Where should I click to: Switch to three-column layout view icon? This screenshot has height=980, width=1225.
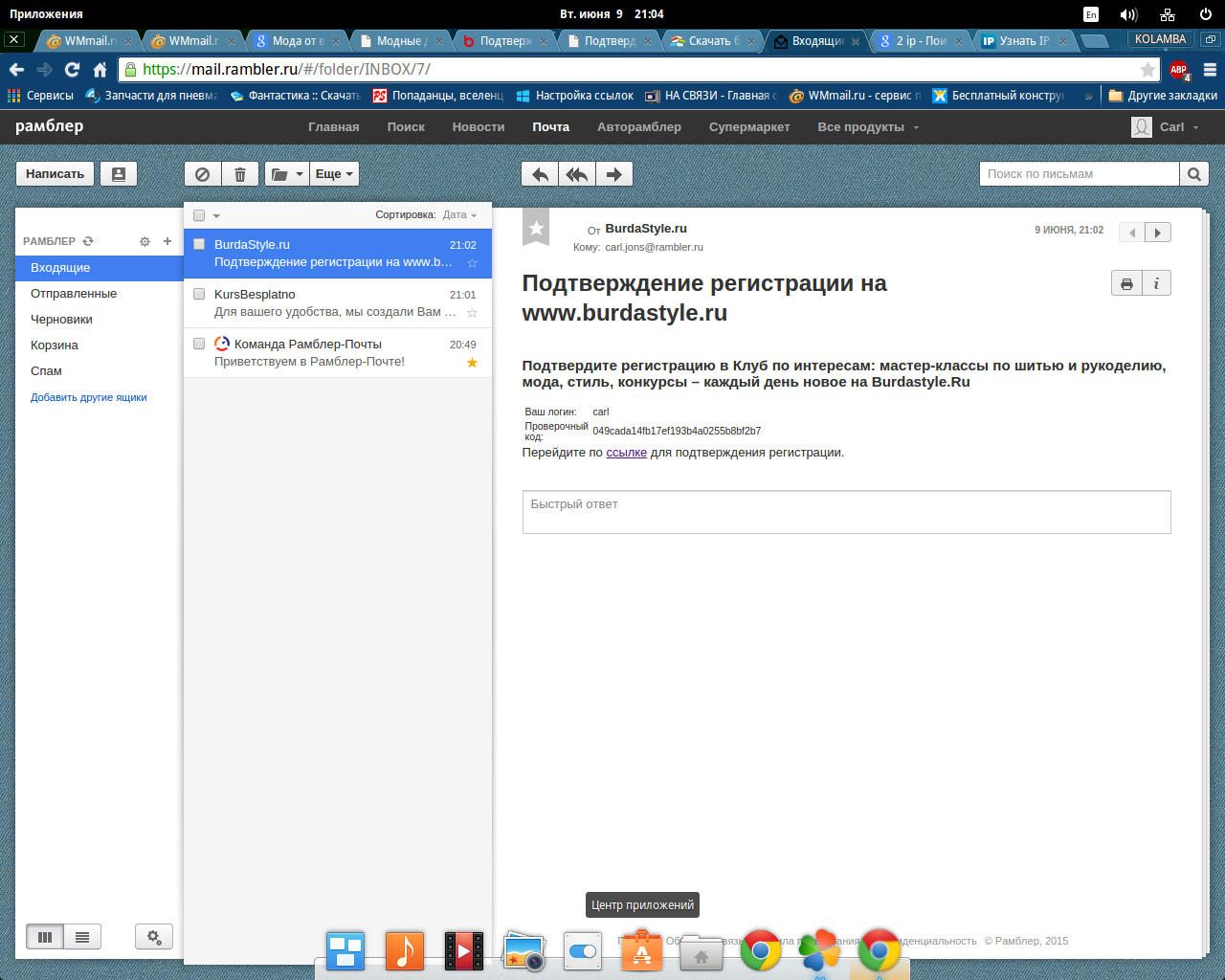45,937
